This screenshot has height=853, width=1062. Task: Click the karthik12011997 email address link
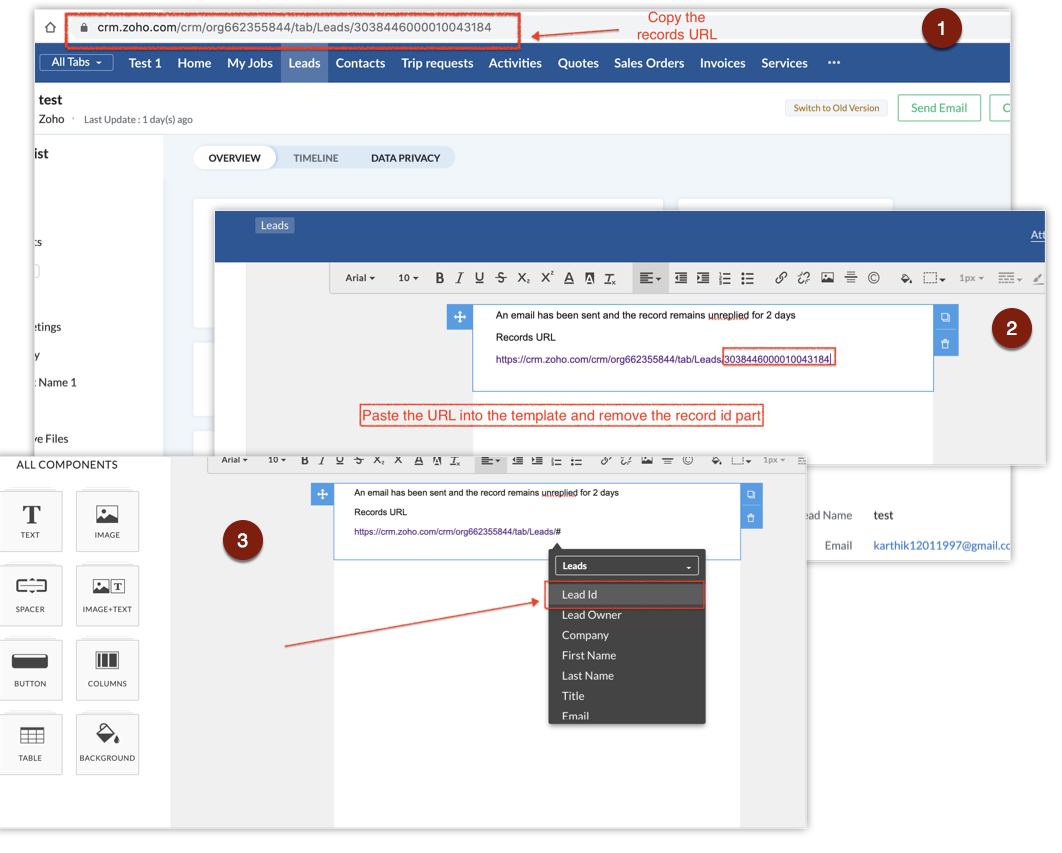click(x=941, y=545)
